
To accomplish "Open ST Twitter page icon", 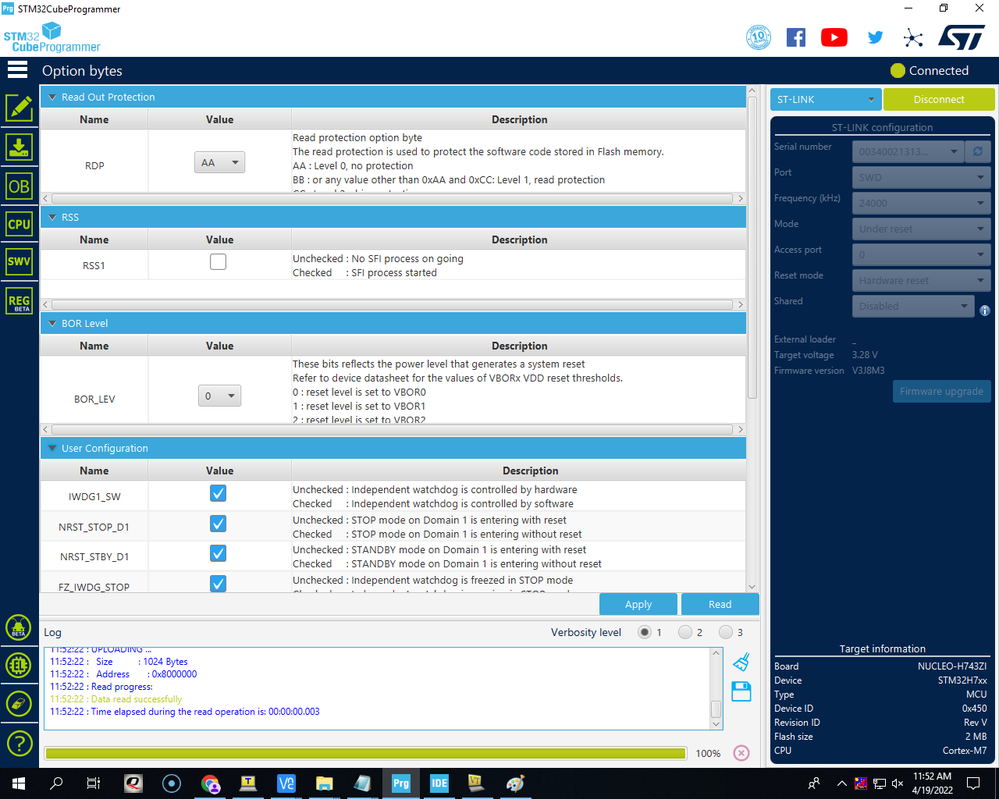I will pos(875,37).
